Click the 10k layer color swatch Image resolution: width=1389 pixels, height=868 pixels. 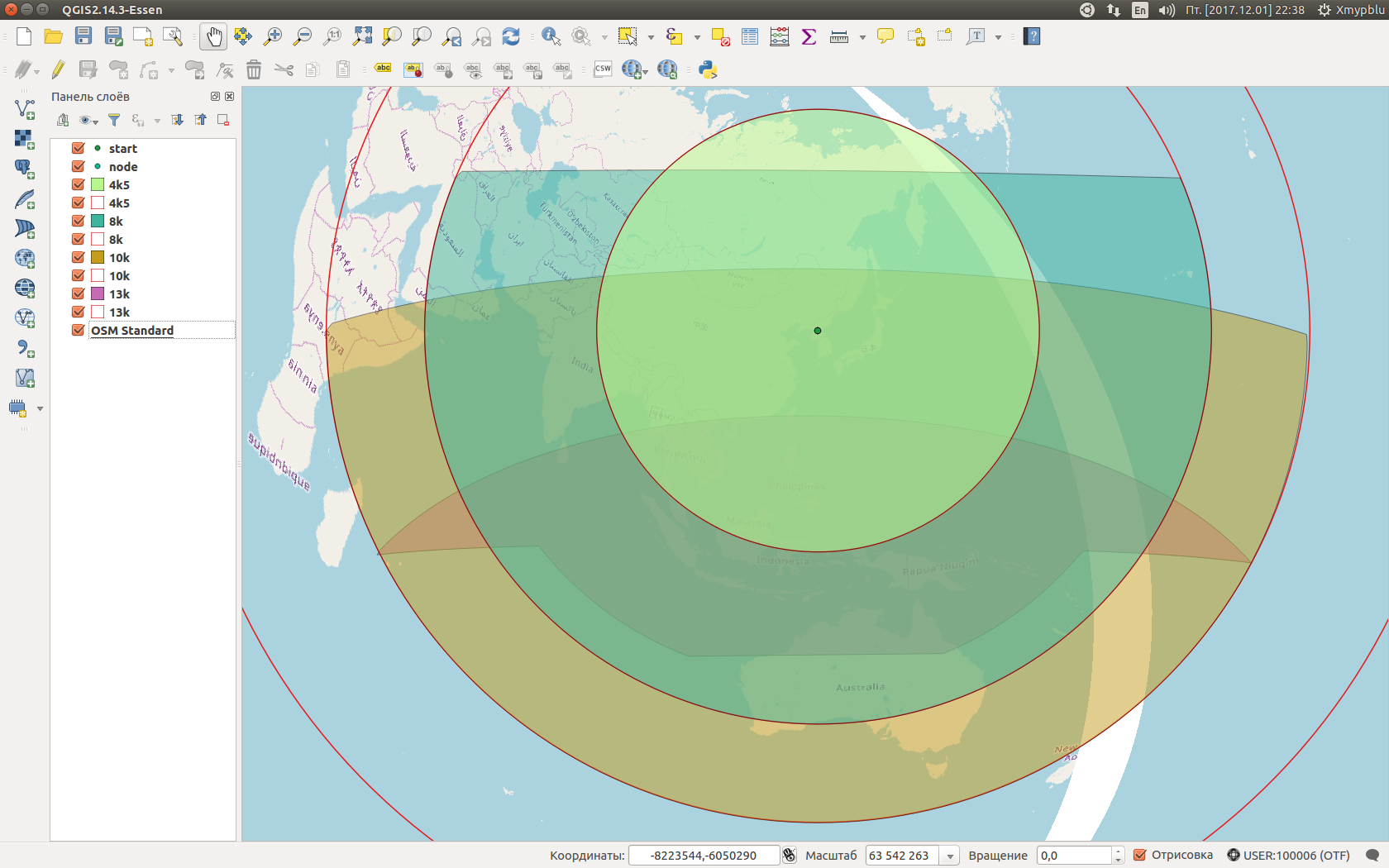click(x=97, y=257)
